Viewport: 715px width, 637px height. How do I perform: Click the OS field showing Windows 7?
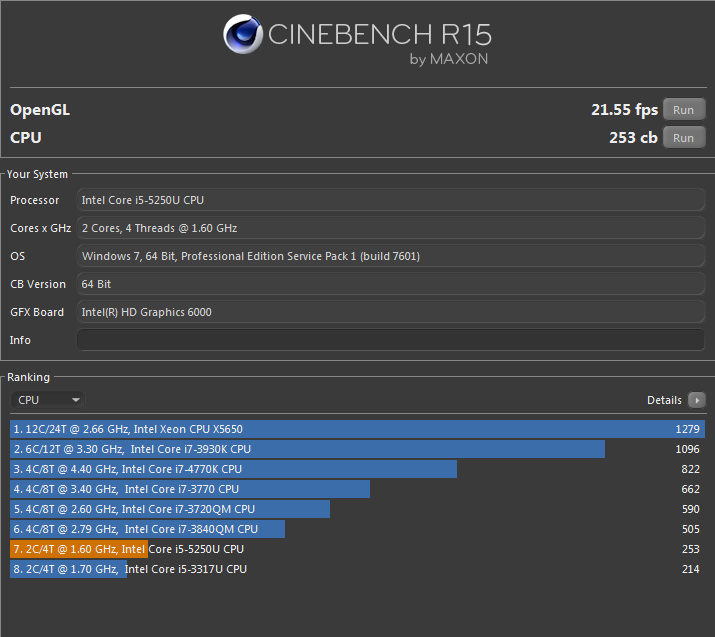pos(391,256)
